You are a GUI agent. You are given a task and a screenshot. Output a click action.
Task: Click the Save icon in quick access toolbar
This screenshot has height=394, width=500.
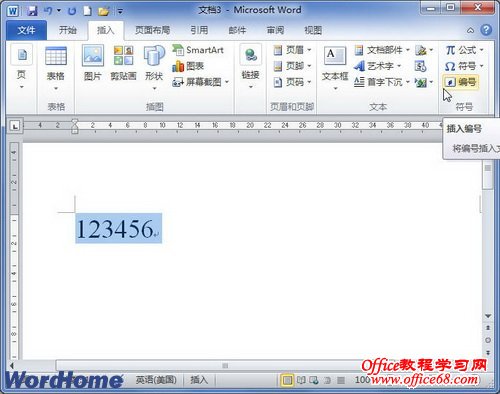click(32, 11)
